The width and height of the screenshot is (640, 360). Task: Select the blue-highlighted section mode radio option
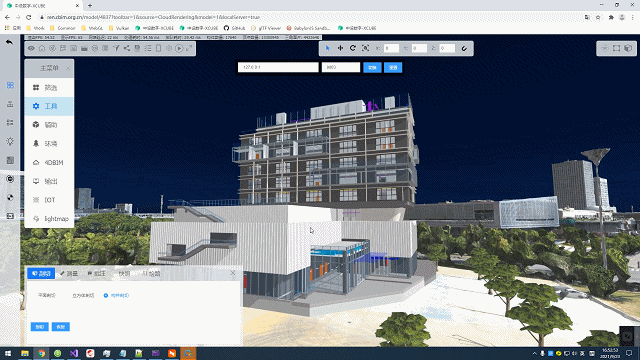[x=116, y=296]
